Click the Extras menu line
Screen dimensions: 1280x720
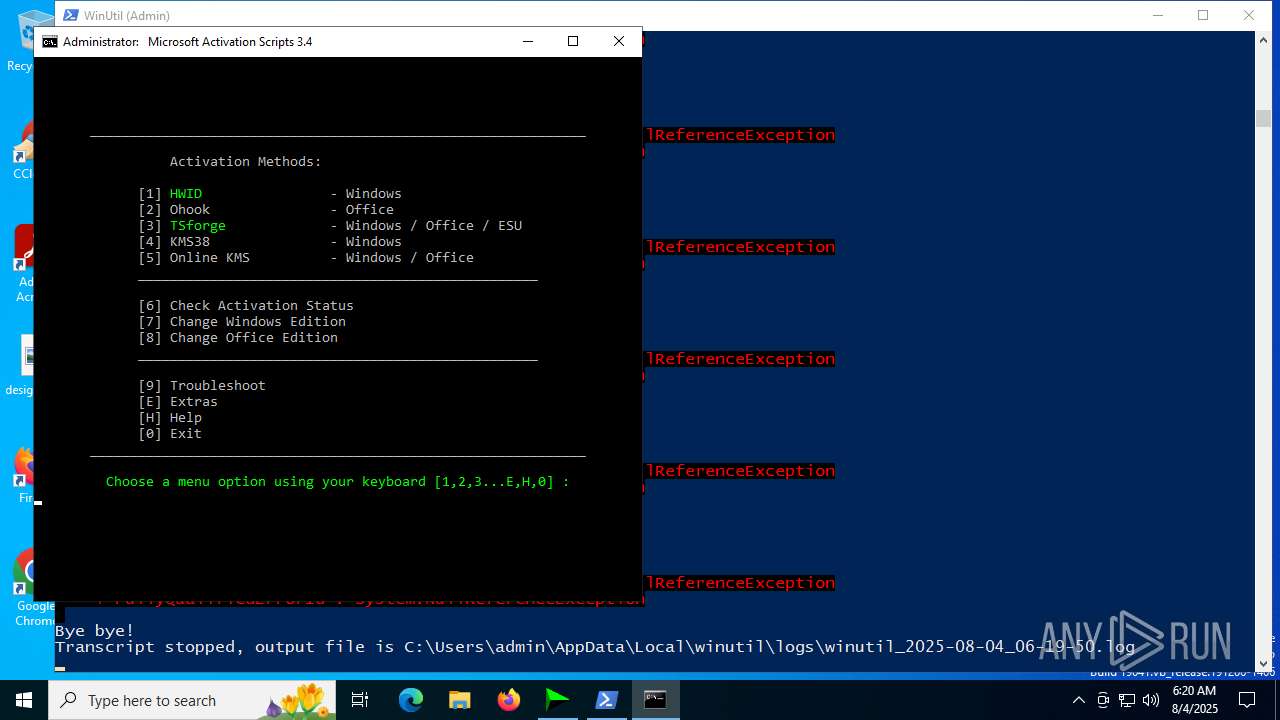[x=178, y=401]
